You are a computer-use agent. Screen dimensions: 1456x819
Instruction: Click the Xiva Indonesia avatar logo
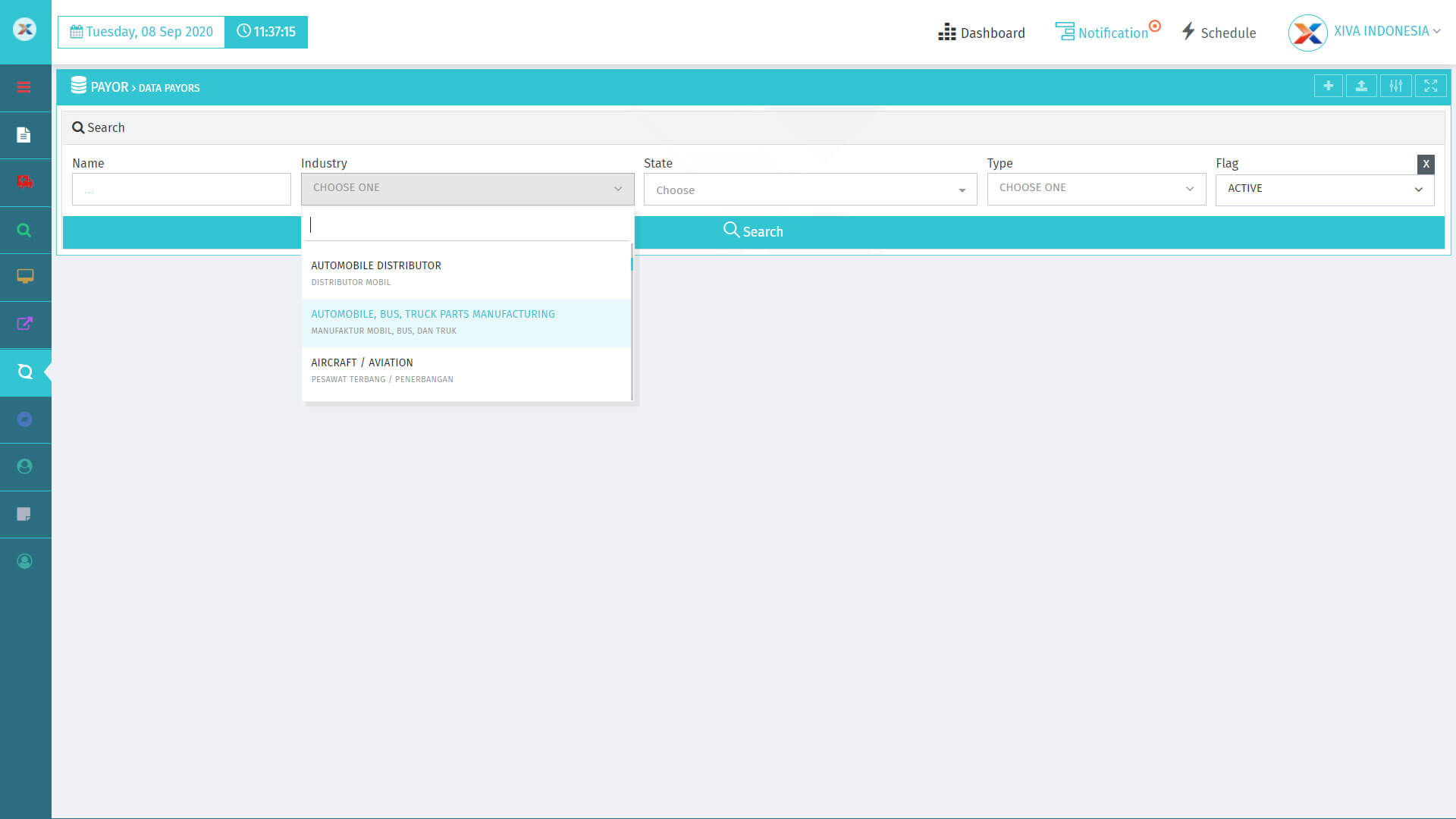(x=1308, y=33)
